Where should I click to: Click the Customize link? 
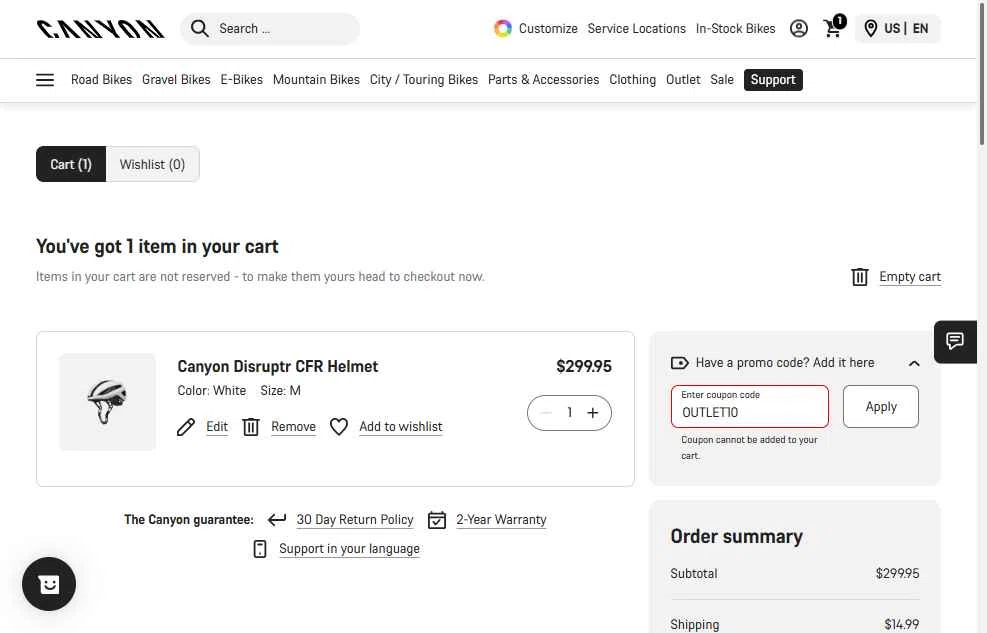[548, 28]
